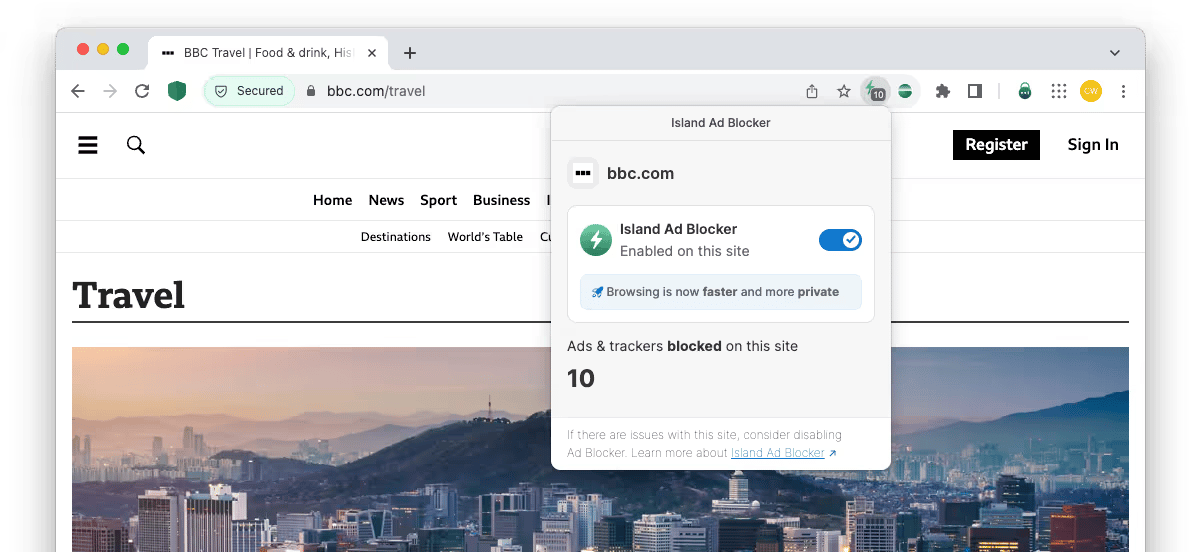Disable Island Ad Blocker toggle for this site
Screen dimensions: 1201x552
point(840,240)
